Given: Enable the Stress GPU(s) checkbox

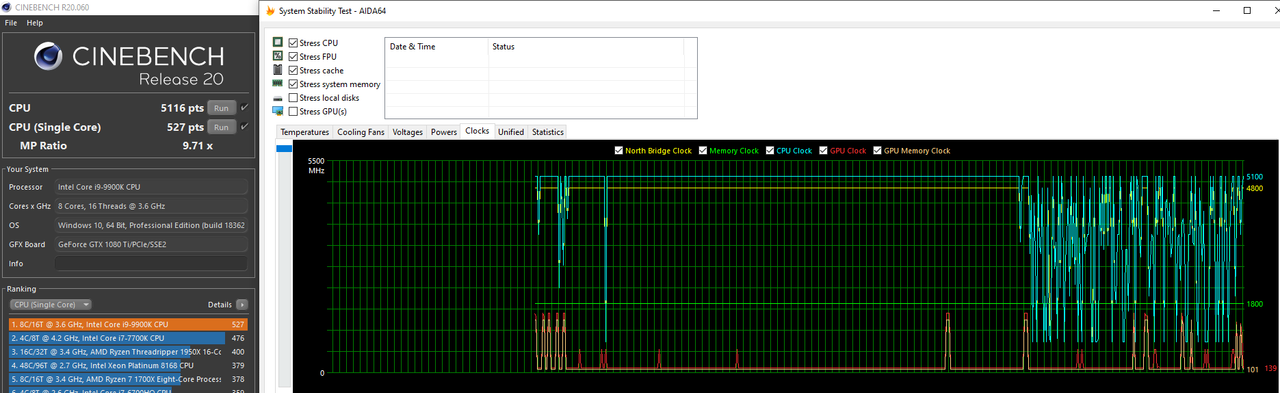Looking at the screenshot, I should [293, 111].
